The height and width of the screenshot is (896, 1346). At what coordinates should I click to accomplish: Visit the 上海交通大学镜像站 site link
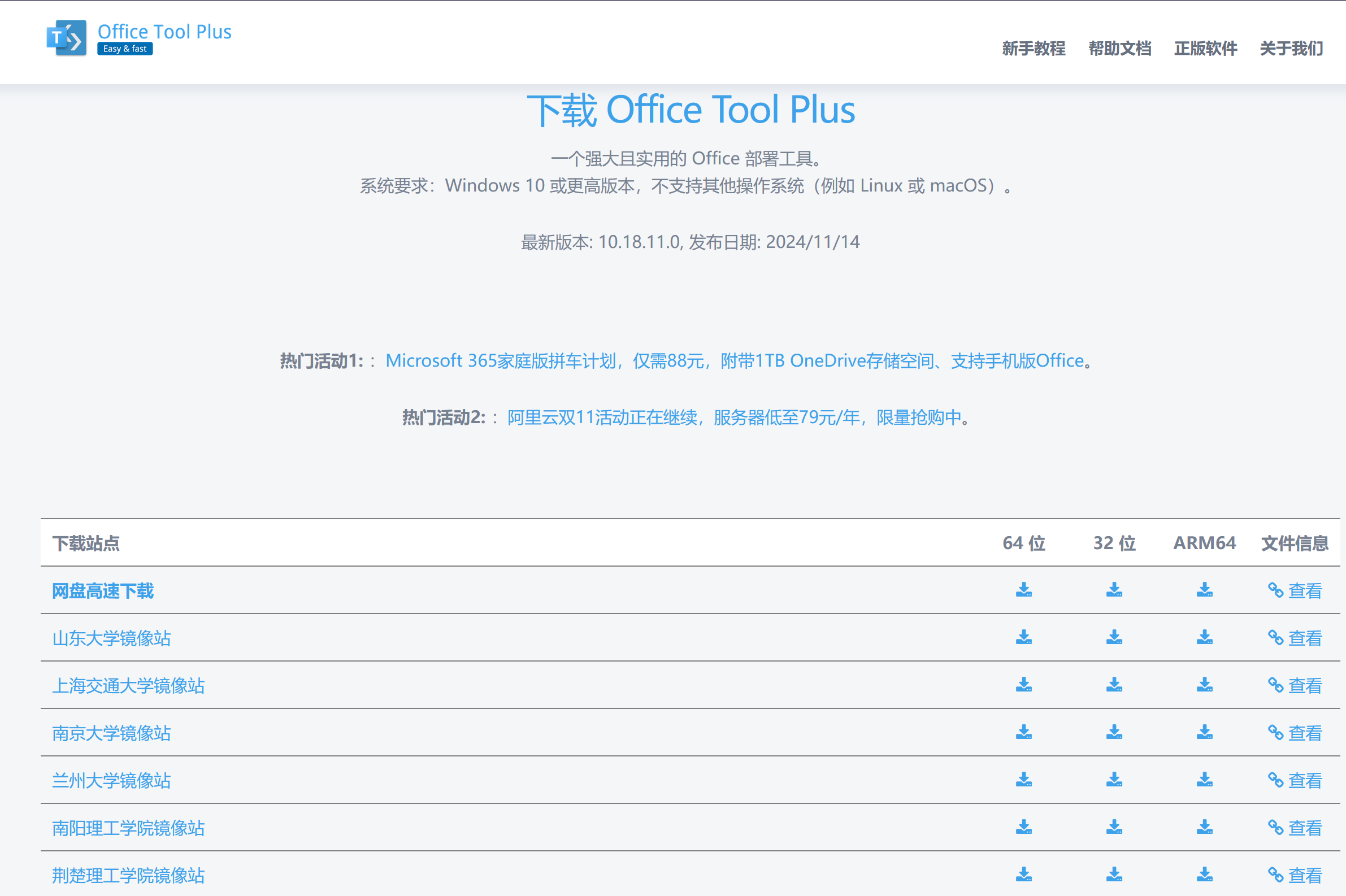click(x=128, y=686)
